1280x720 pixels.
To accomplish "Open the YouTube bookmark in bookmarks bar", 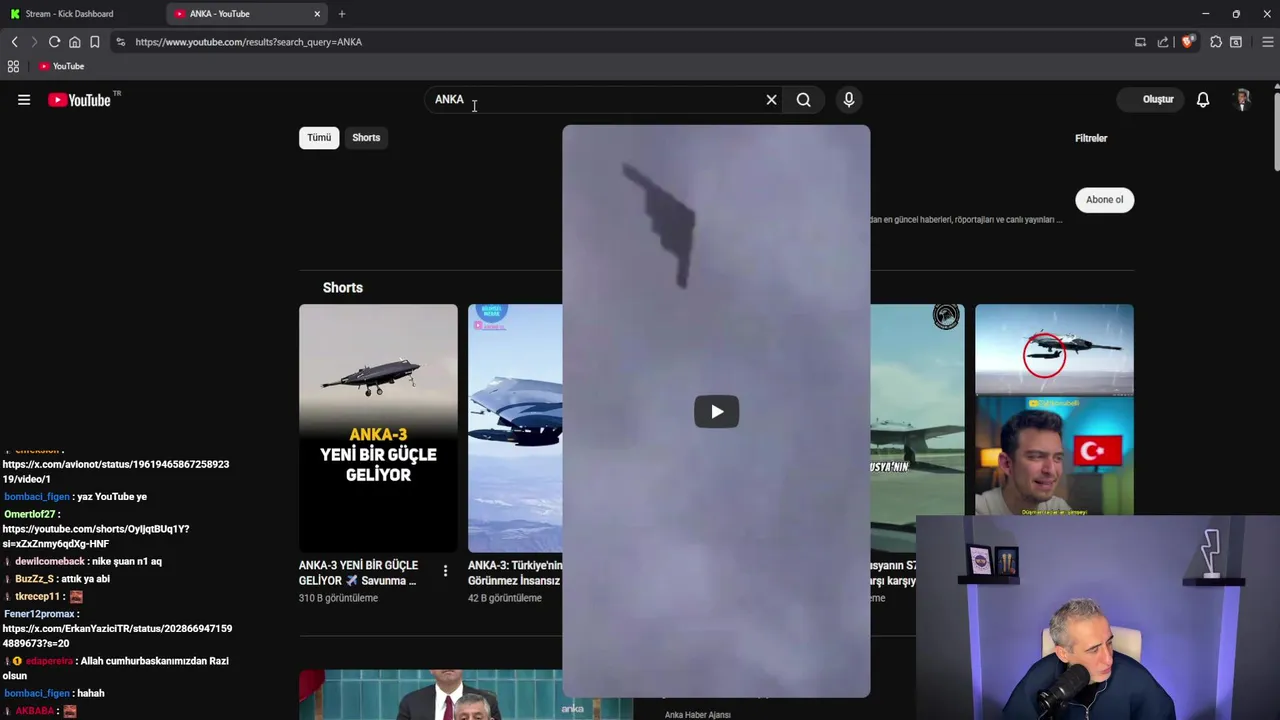I will point(62,66).
